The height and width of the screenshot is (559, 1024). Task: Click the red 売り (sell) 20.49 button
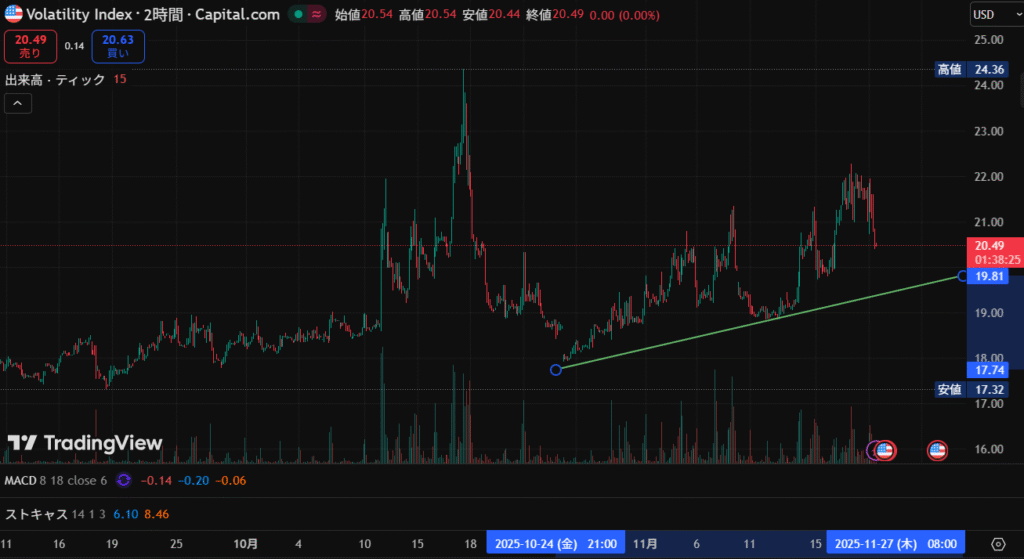click(x=30, y=47)
